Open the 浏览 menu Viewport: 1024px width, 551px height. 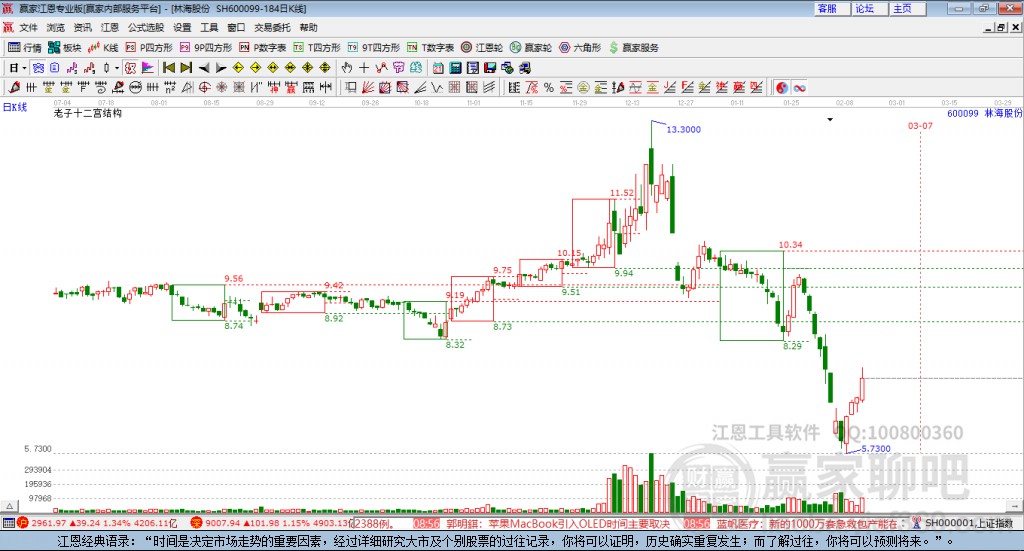click(x=56, y=27)
